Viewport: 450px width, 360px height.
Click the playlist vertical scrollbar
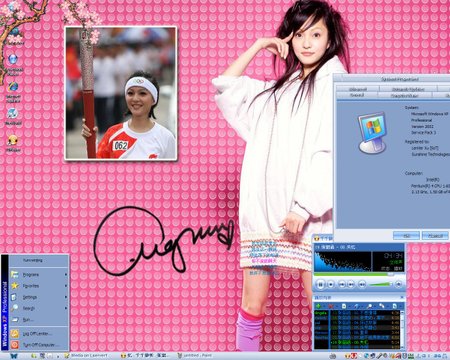tap(402, 330)
